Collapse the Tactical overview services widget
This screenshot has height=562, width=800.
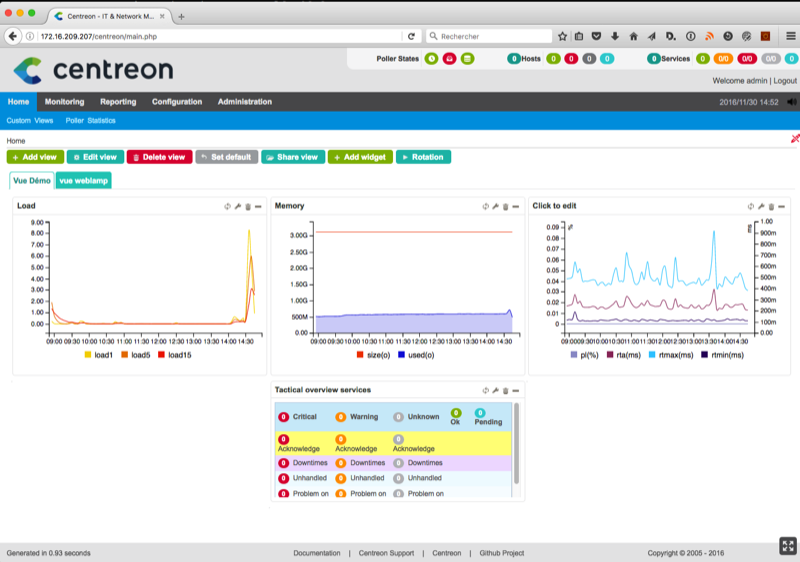point(515,390)
